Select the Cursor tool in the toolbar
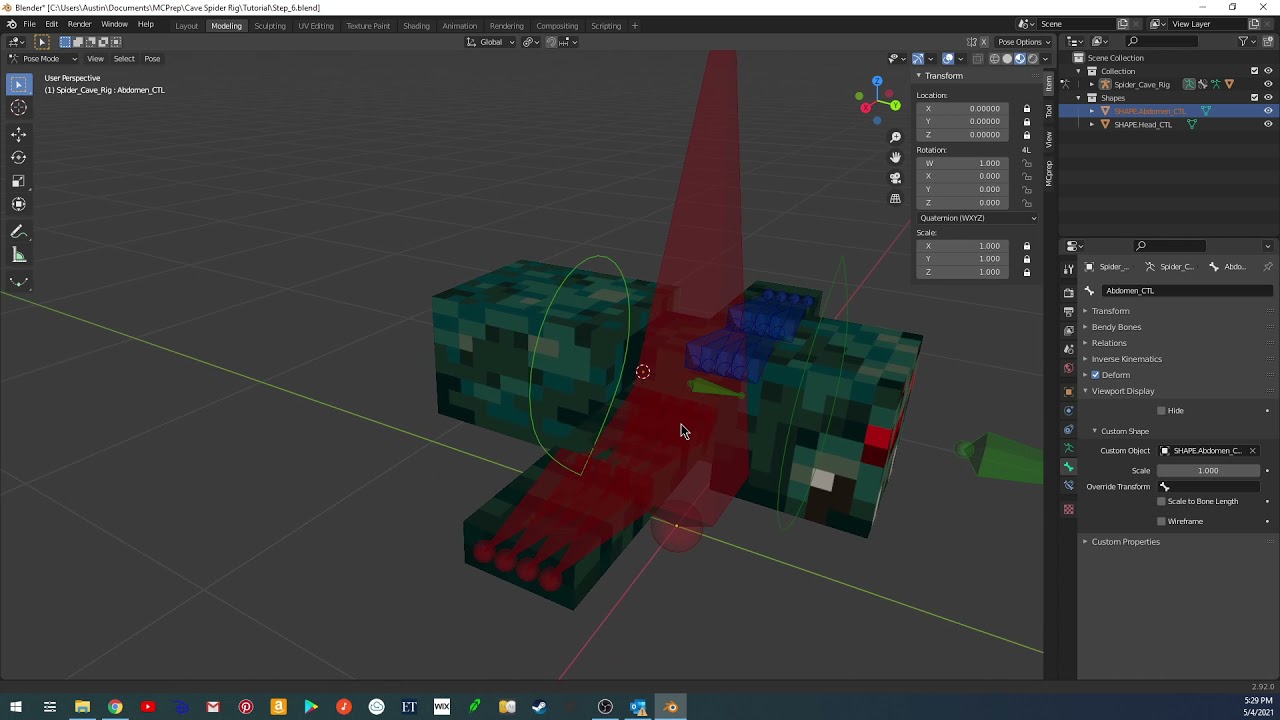This screenshot has width=1280, height=720. [x=18, y=108]
